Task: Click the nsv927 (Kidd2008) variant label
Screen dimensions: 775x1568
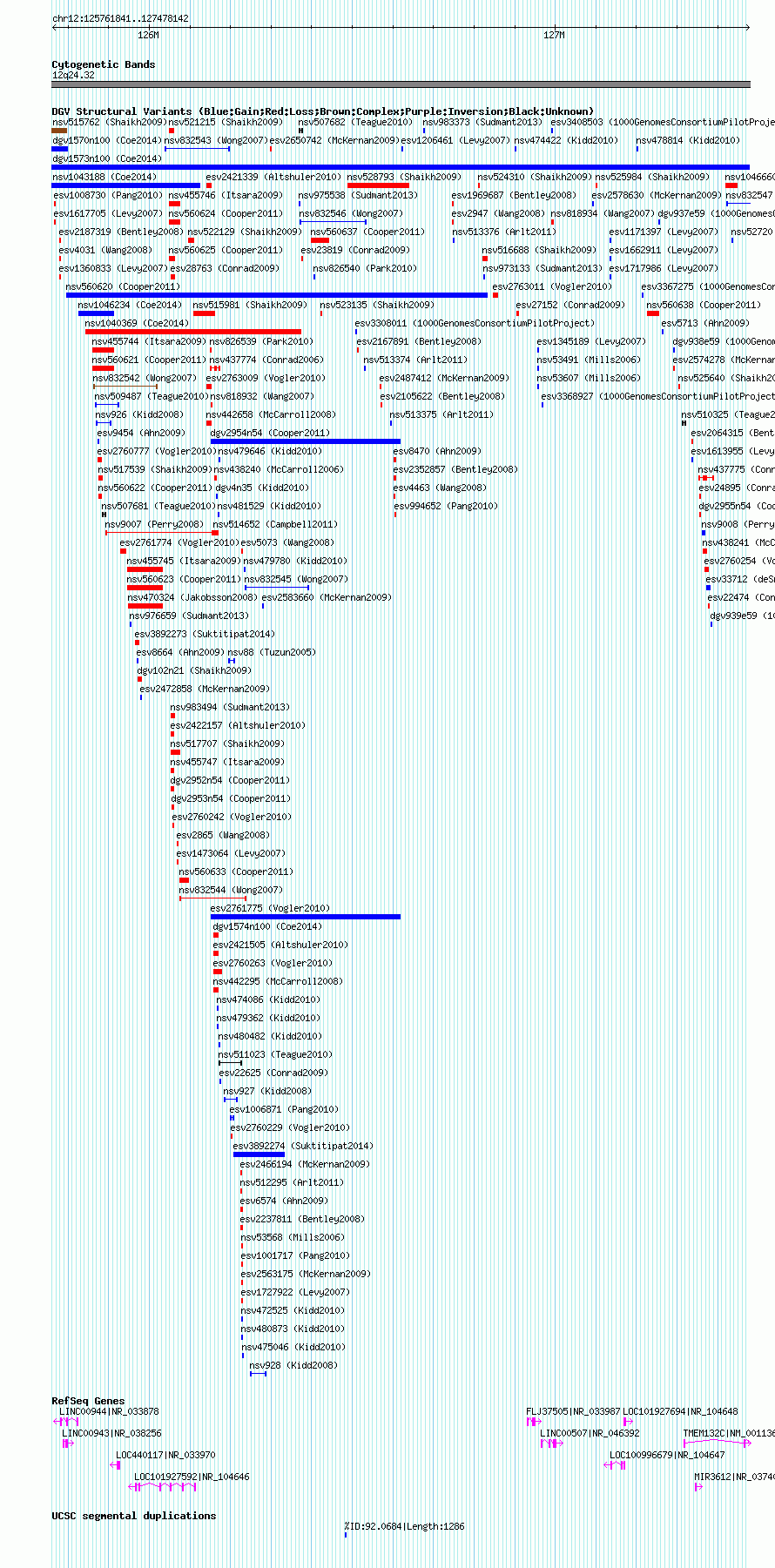Action: pos(266,1091)
